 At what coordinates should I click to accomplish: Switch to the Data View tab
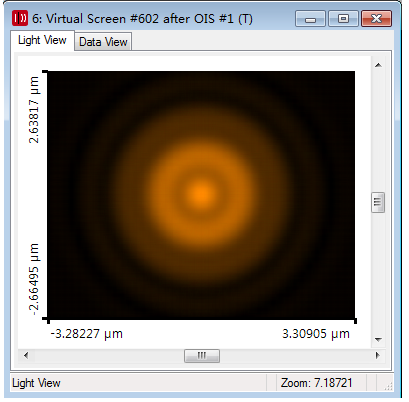(103, 42)
